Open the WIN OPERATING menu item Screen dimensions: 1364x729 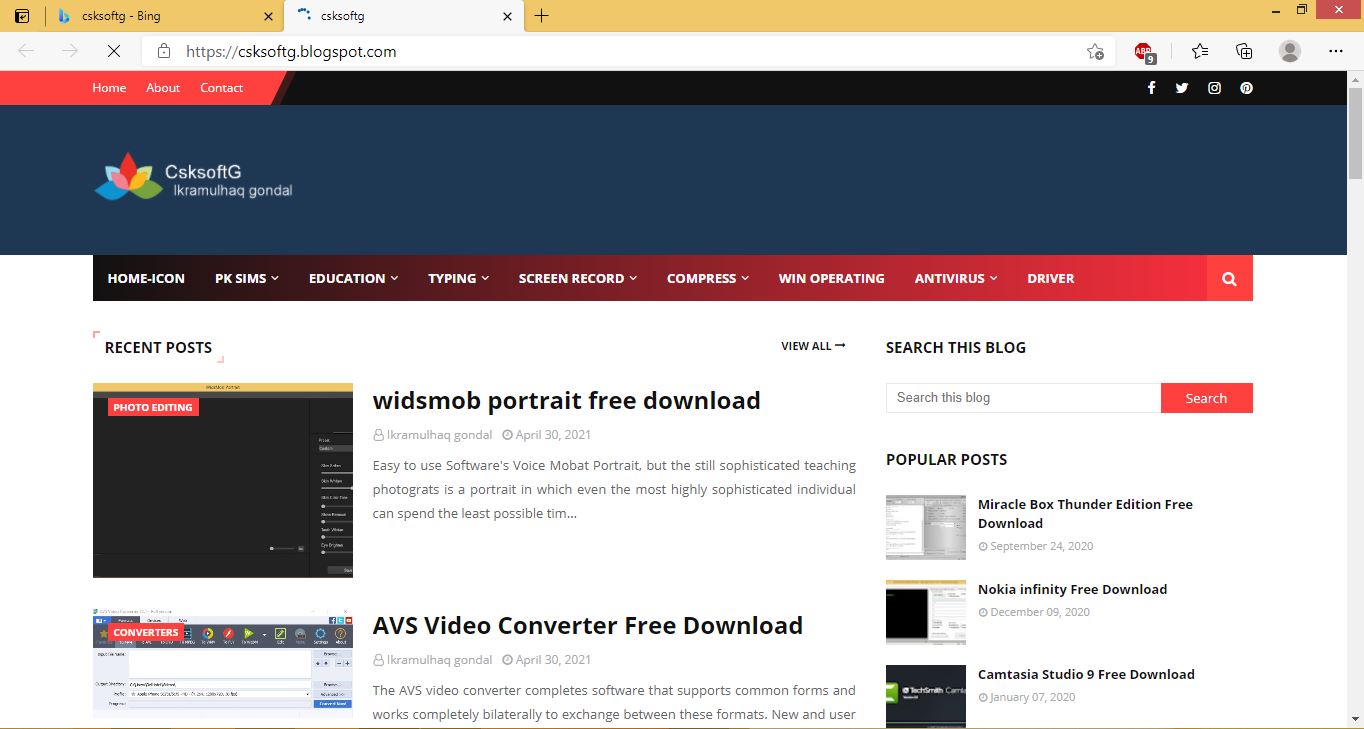pos(831,278)
